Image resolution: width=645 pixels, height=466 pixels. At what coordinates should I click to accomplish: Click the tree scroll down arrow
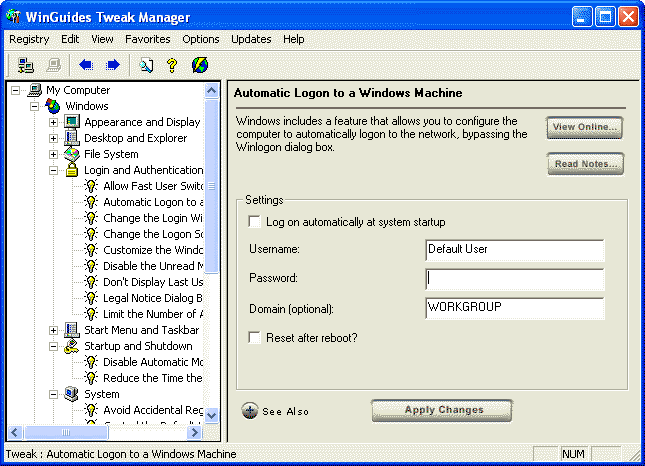[211, 415]
